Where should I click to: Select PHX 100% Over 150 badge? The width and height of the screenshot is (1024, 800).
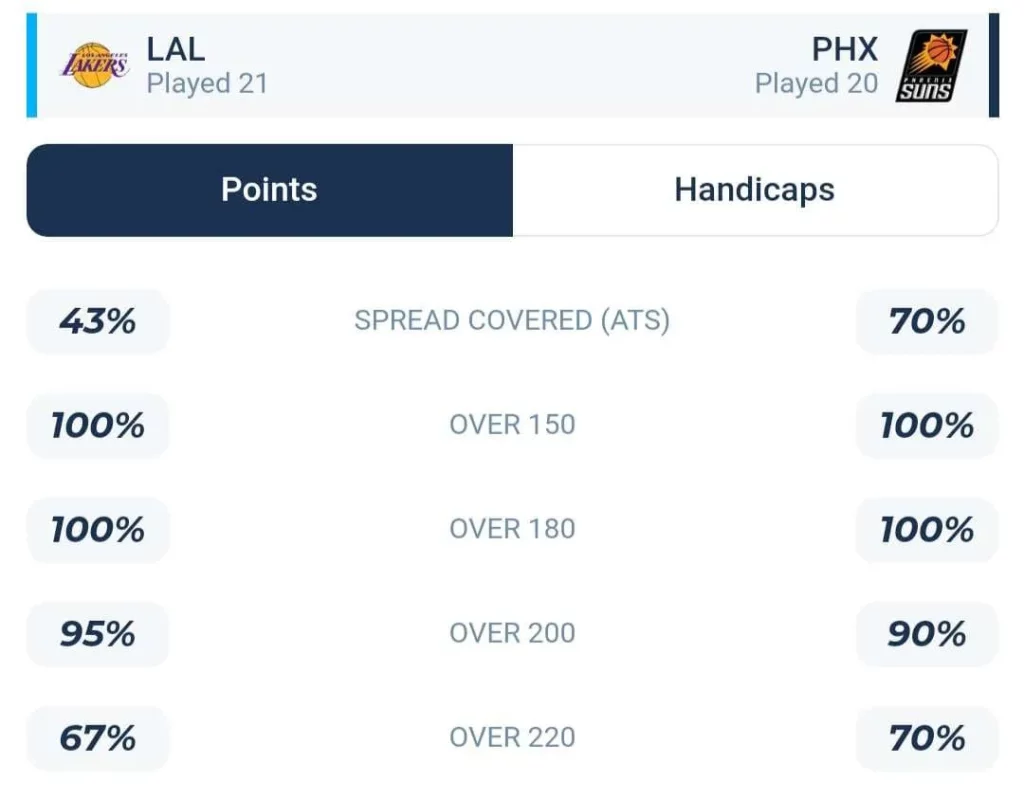coord(927,426)
